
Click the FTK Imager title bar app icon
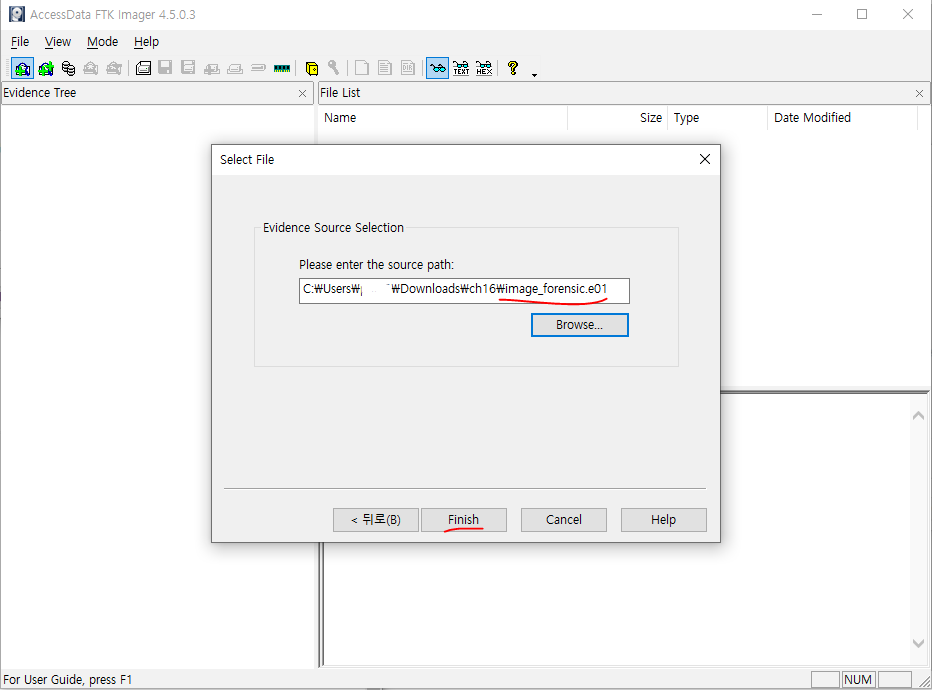pos(17,14)
